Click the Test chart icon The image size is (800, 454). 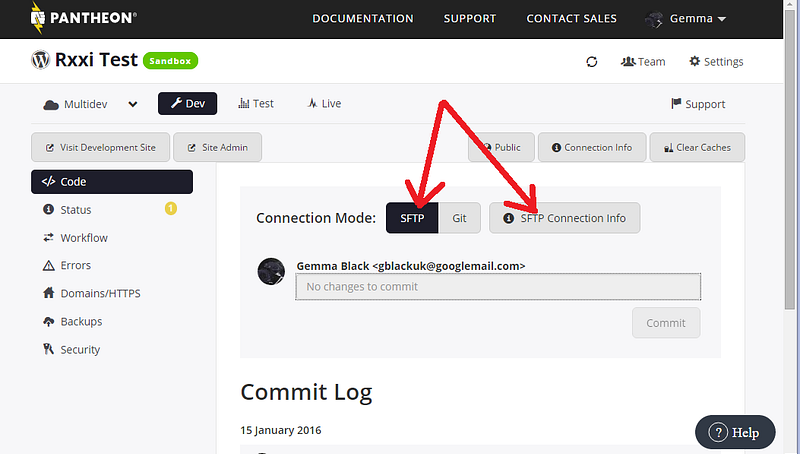point(244,104)
